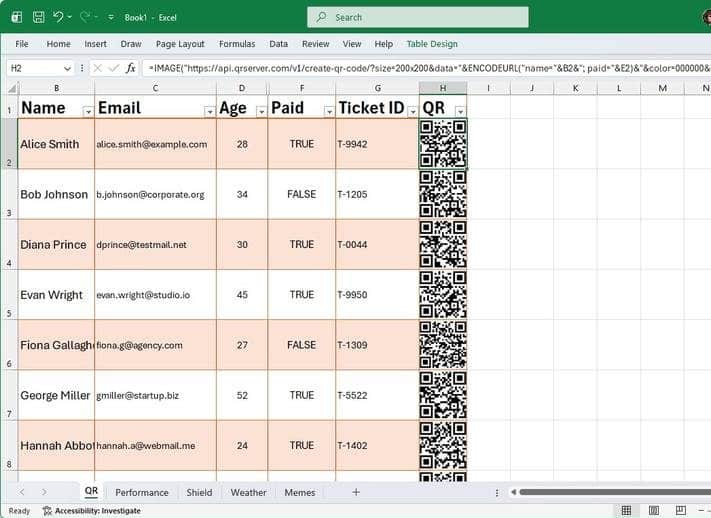
Task: Switch to the Shield sheet
Action: (199, 492)
